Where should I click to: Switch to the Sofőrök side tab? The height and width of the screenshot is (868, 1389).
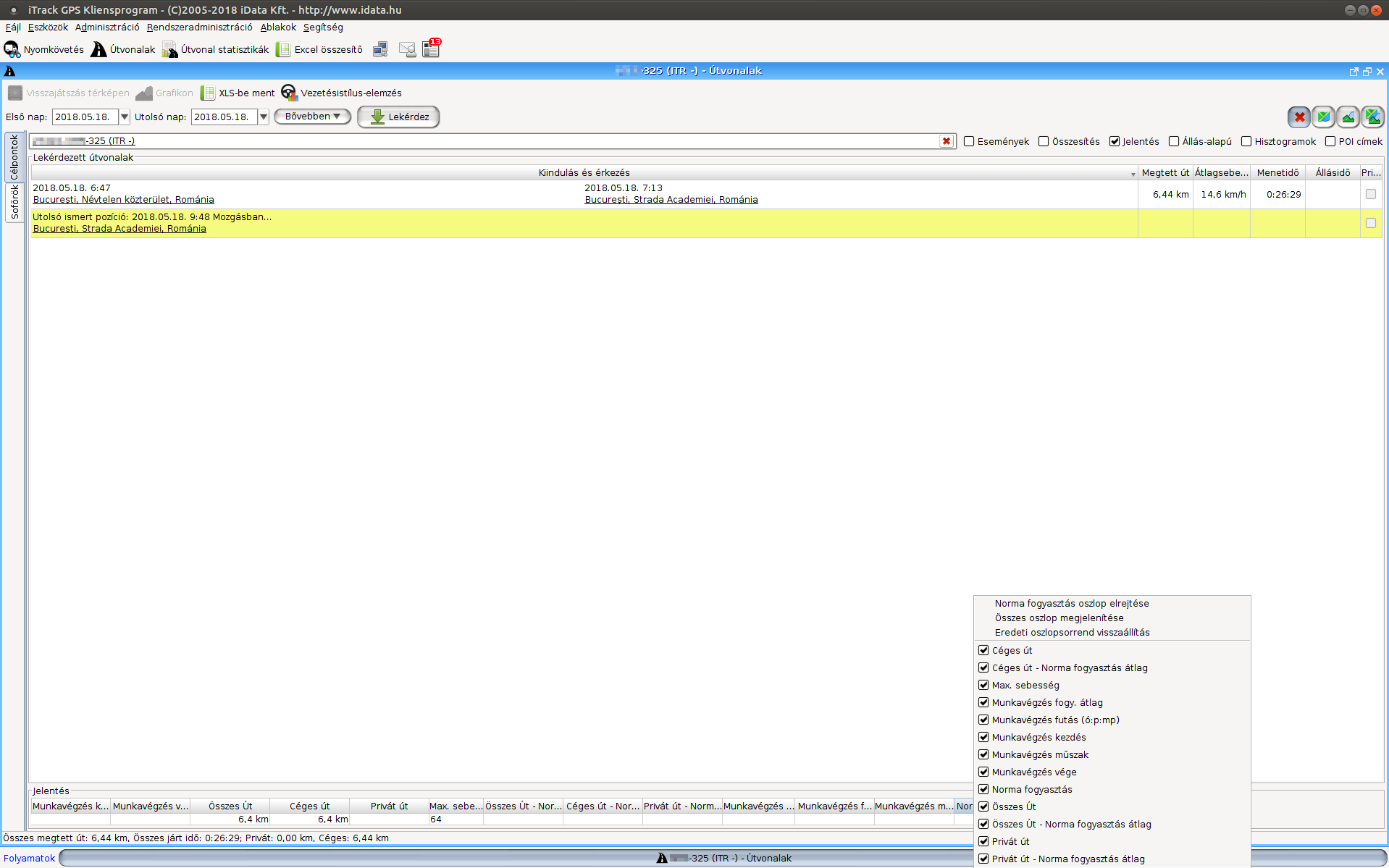click(x=14, y=202)
